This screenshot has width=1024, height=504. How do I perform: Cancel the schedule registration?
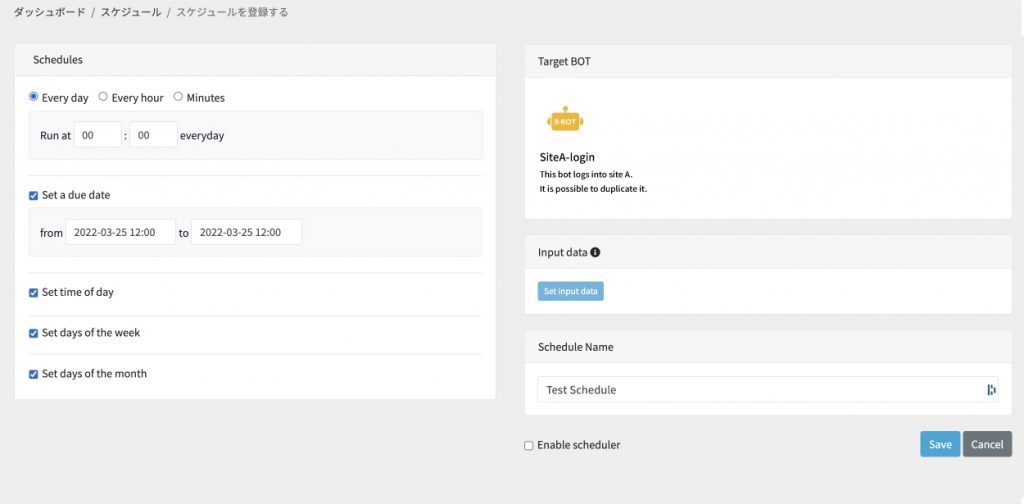click(987, 444)
